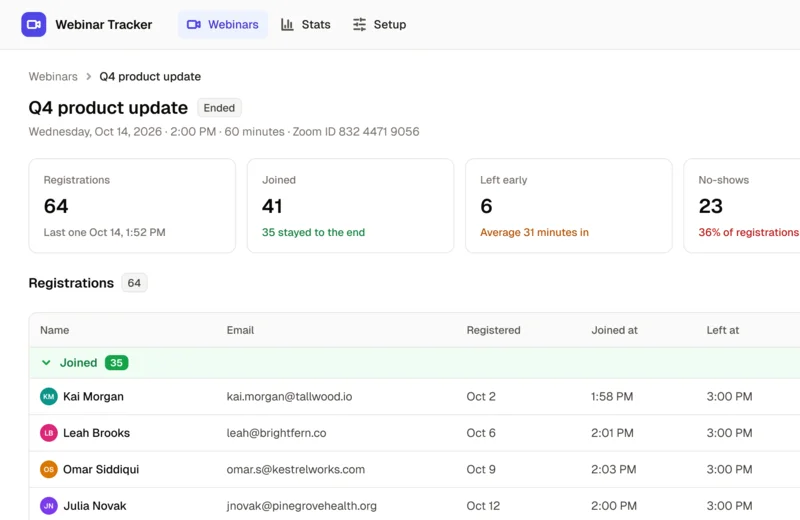This screenshot has height=520, width=800.
Task: Click join time 2:01 PM
Action: (x=612, y=433)
